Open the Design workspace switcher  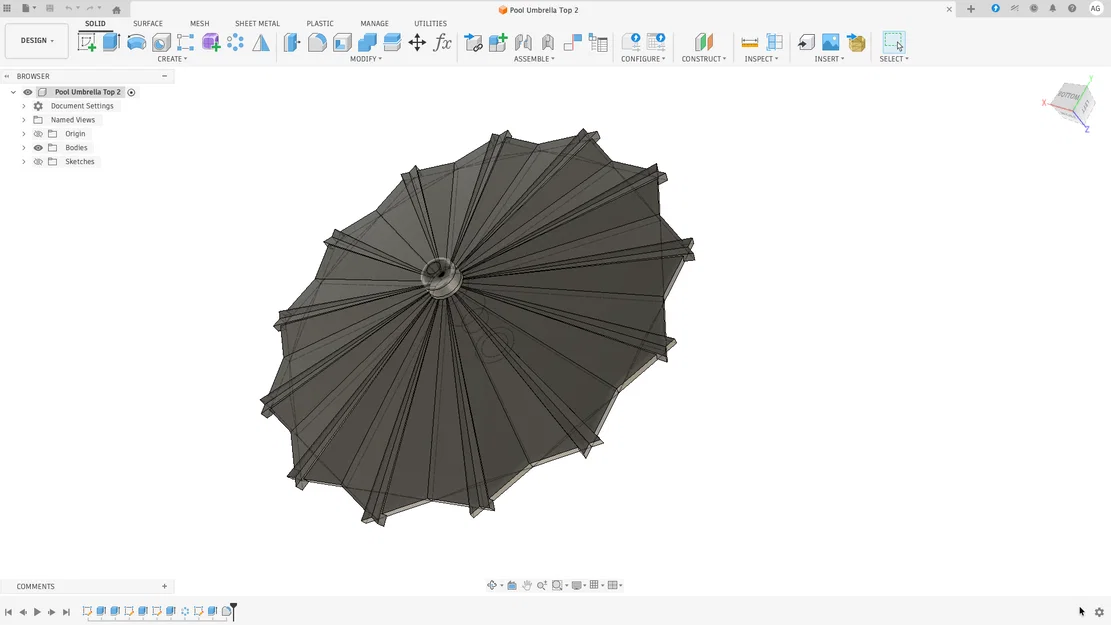[36, 41]
